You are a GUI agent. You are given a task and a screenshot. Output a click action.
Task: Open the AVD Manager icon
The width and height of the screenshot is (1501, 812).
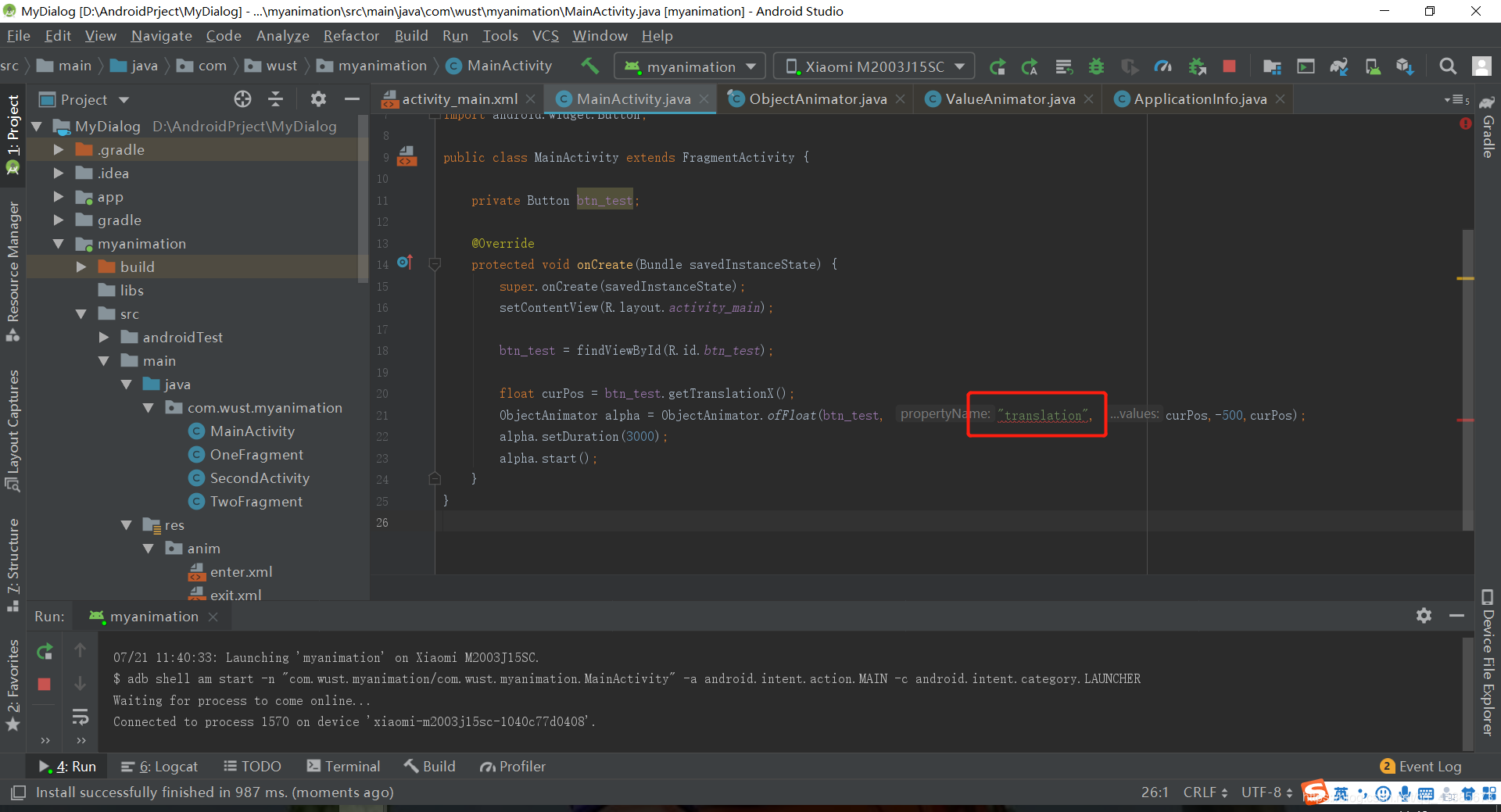coord(1372,66)
